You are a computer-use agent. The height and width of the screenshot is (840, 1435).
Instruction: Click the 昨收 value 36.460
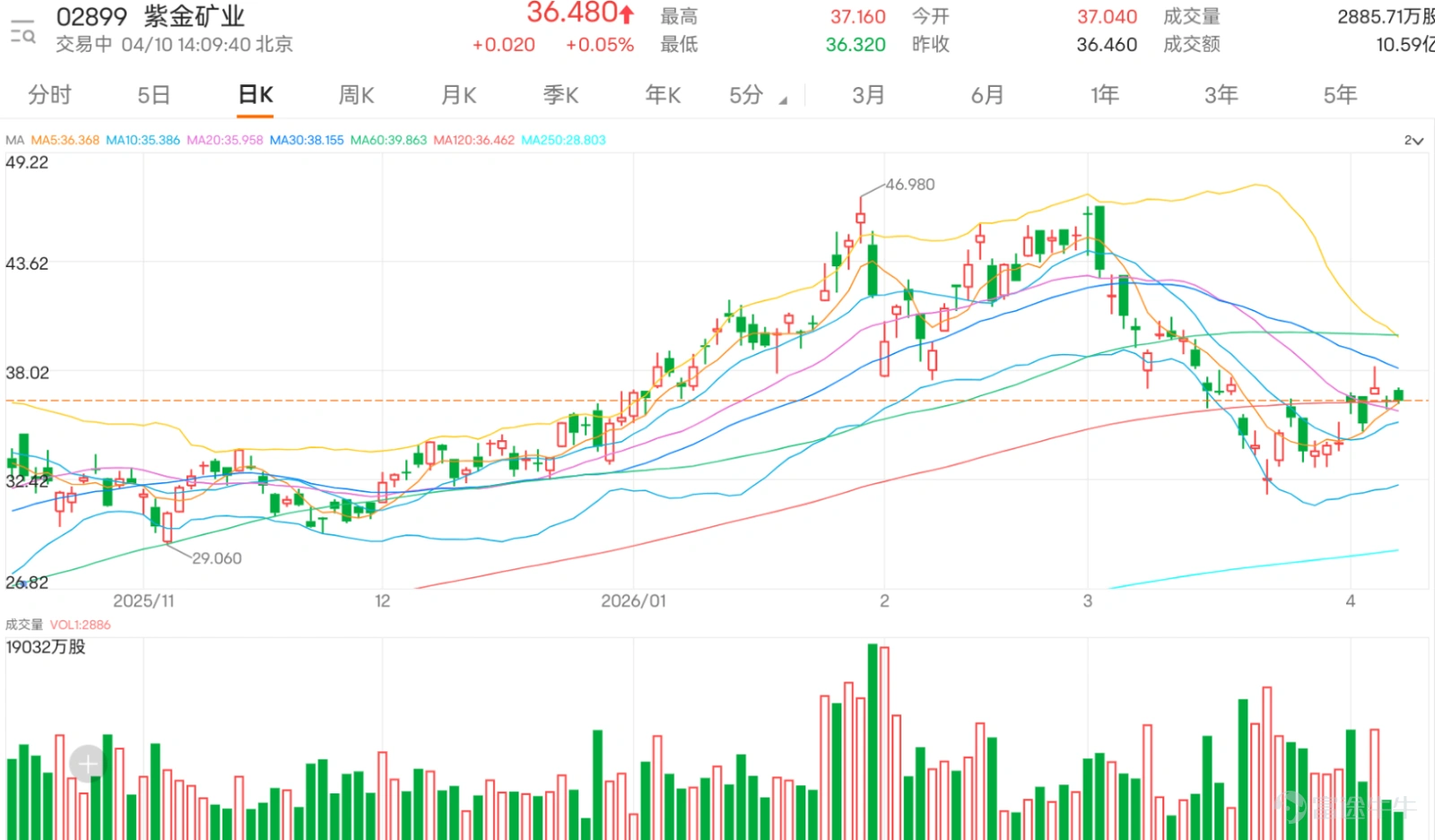click(1107, 45)
